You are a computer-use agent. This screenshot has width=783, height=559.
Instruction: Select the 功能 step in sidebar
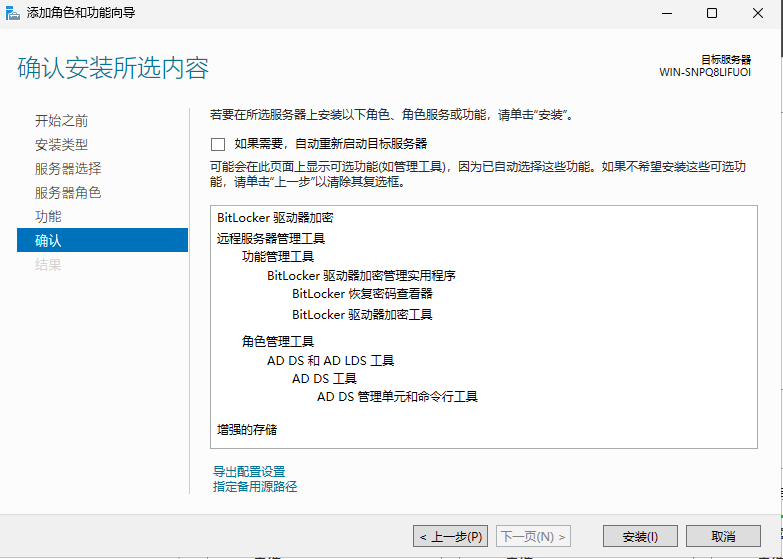pos(48,217)
